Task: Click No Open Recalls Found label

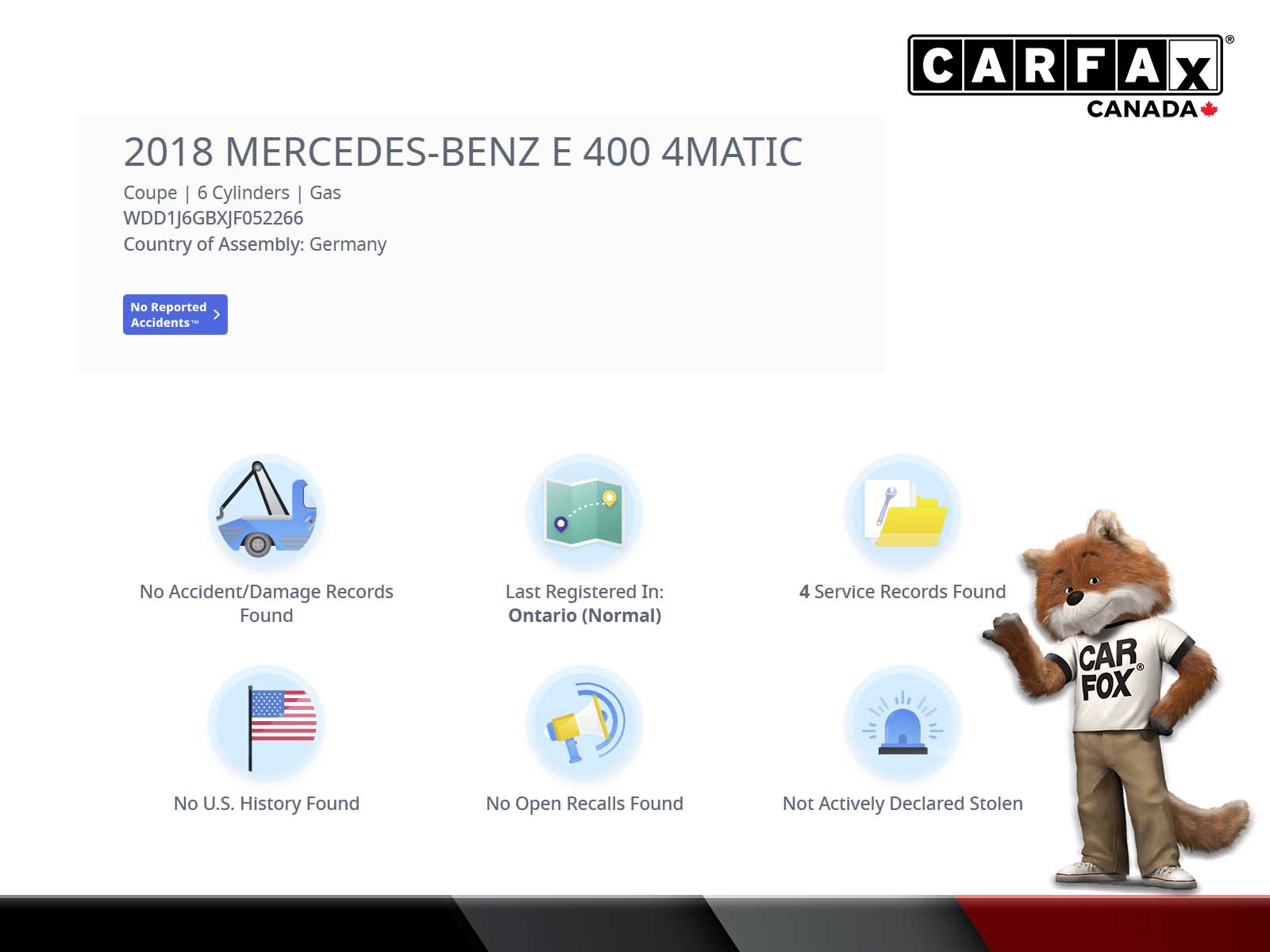Action: pos(585,804)
